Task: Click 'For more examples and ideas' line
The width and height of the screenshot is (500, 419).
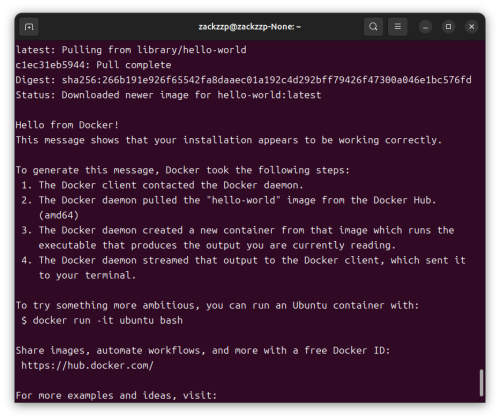Action: coord(116,395)
